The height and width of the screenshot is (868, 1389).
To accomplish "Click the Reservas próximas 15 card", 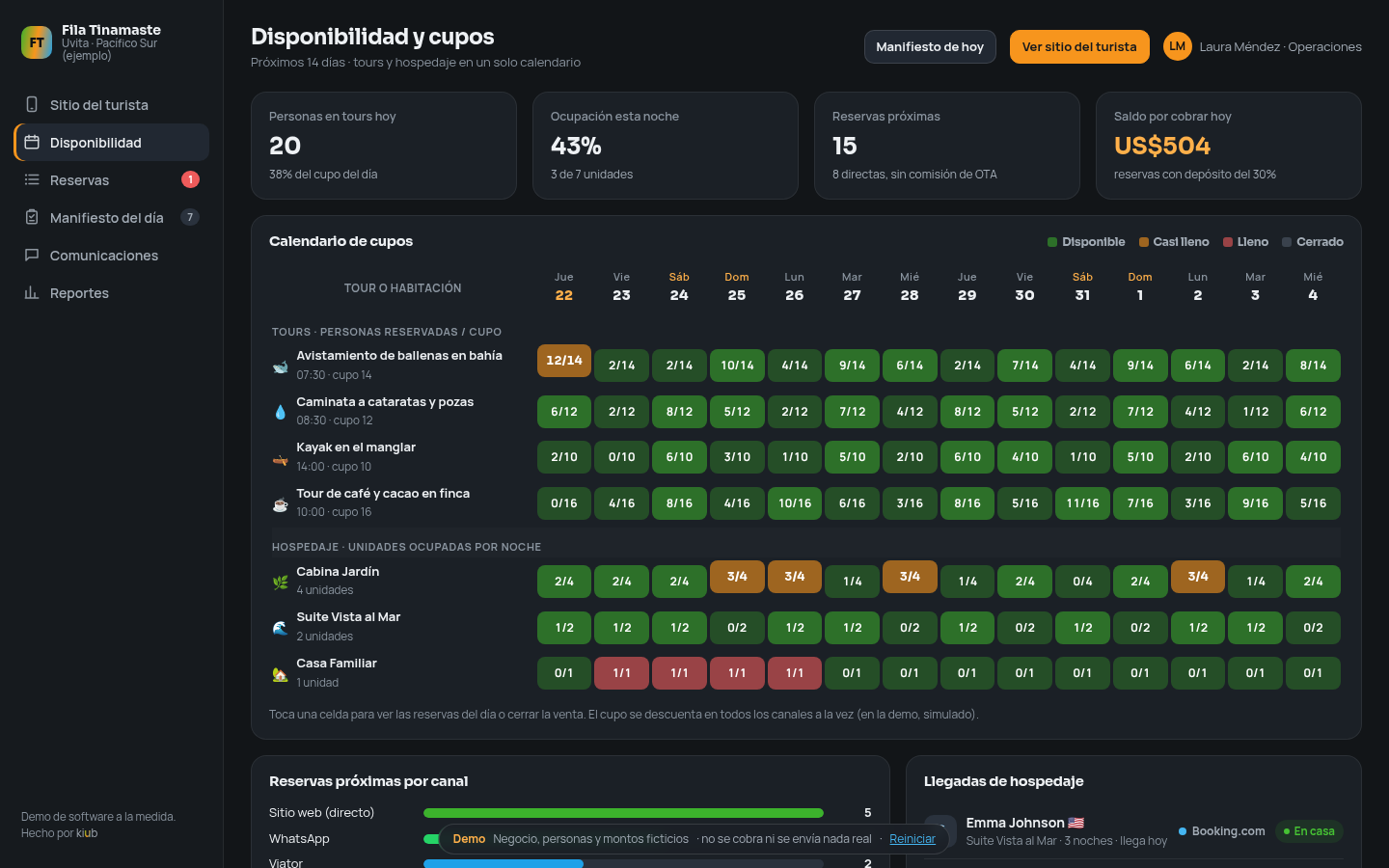I will 947,146.
